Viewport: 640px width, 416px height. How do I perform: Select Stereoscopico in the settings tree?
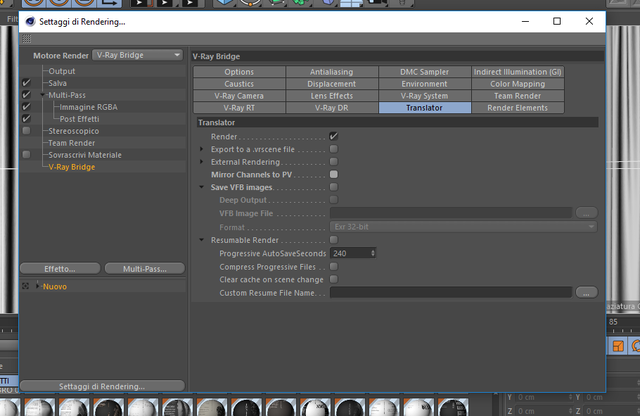pos(73,131)
